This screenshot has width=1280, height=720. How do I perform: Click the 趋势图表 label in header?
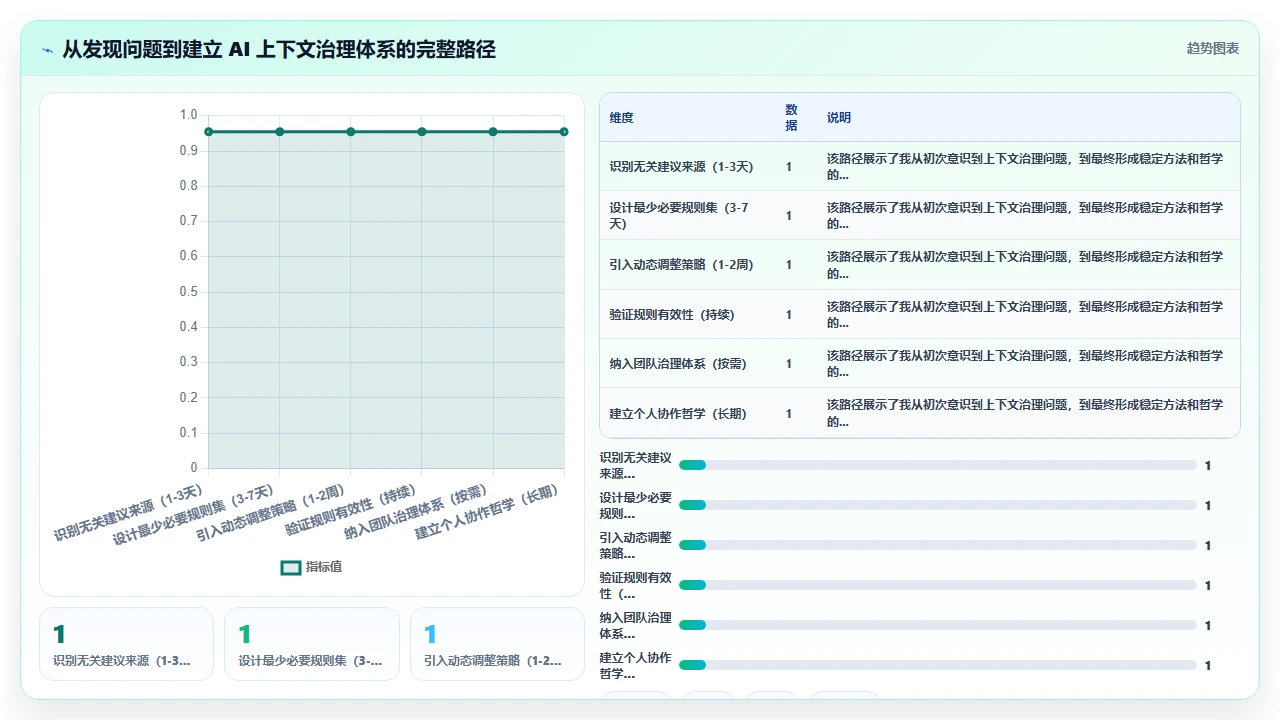[x=1213, y=49]
